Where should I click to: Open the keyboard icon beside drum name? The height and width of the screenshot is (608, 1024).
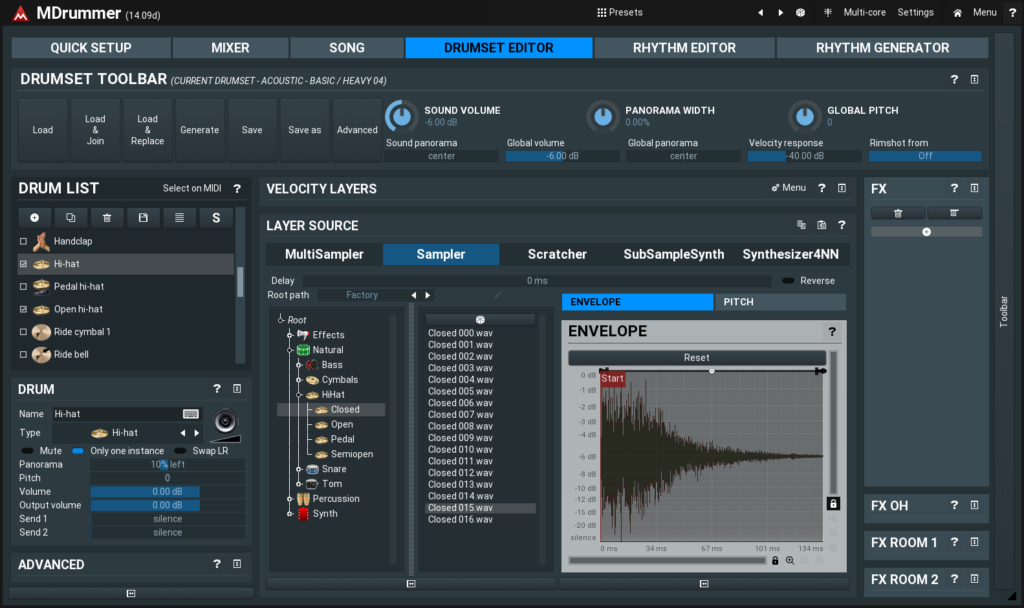point(190,414)
